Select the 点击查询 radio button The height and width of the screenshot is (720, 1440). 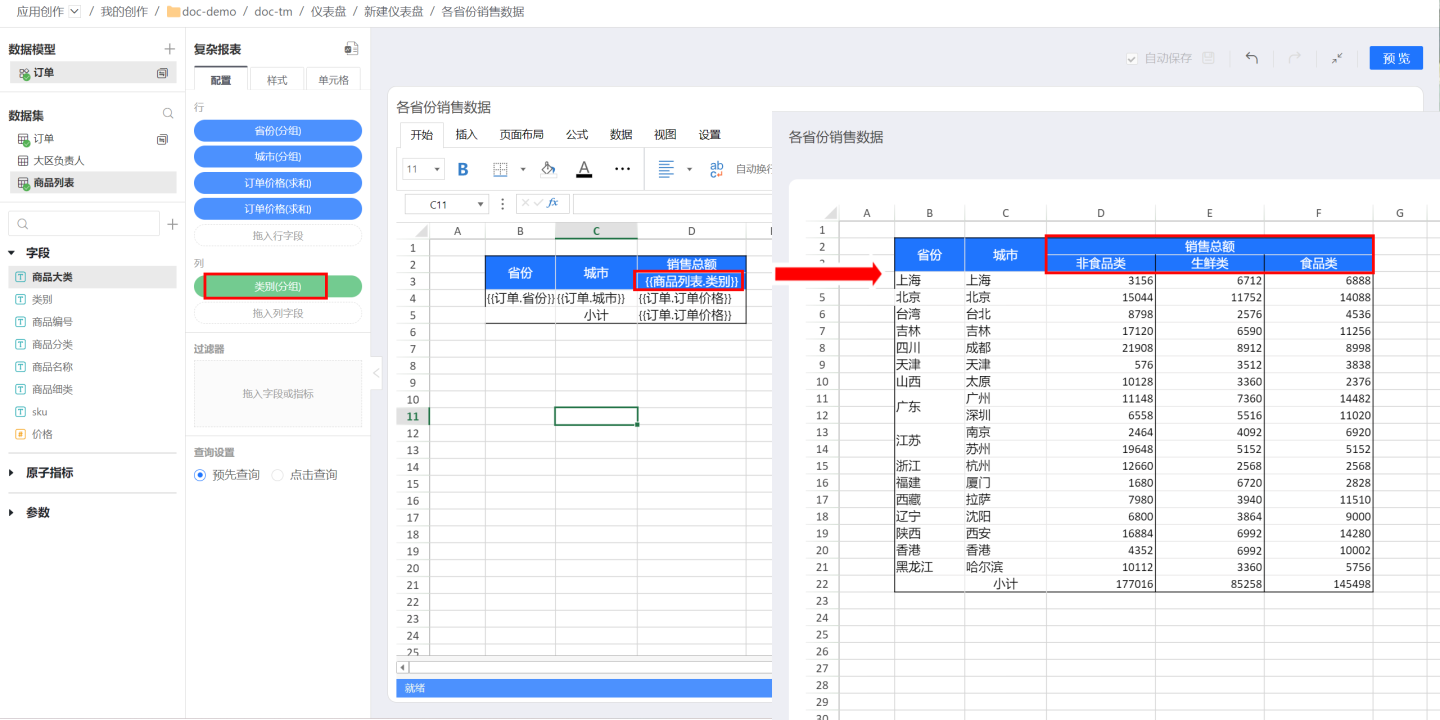pos(278,475)
